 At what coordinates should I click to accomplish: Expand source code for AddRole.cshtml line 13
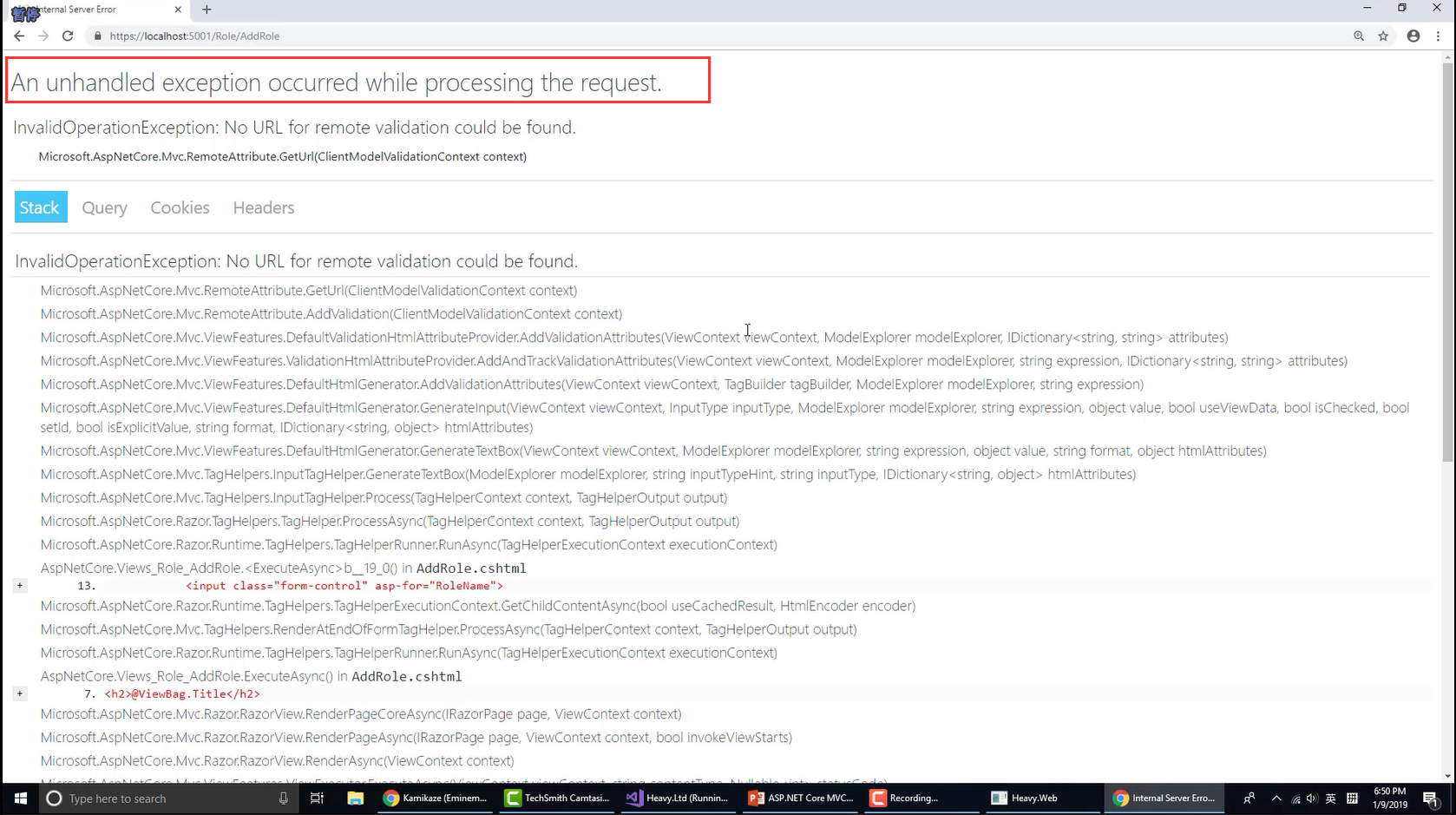tap(20, 586)
